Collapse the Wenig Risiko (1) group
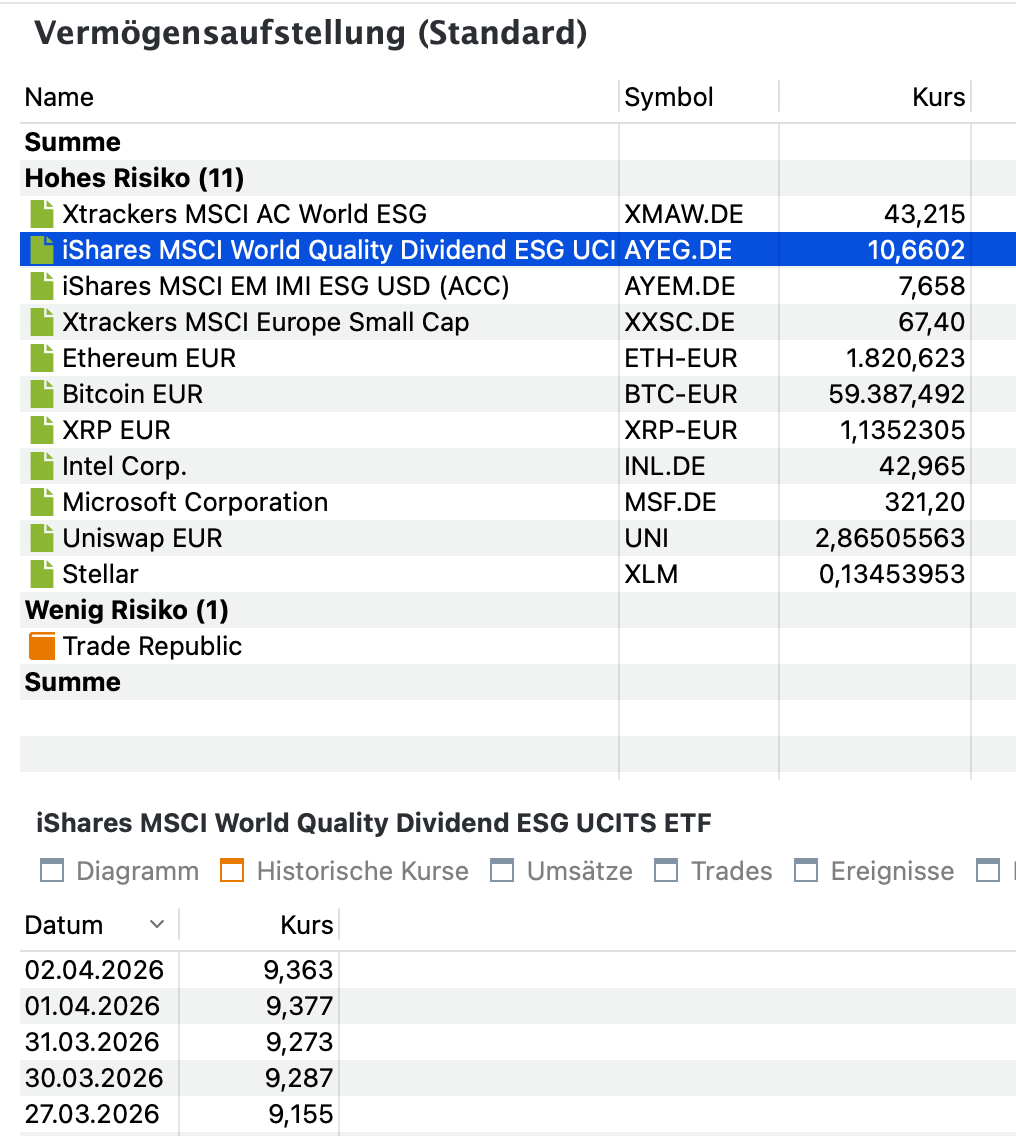Screen dimensions: 1016x1136 126,610
